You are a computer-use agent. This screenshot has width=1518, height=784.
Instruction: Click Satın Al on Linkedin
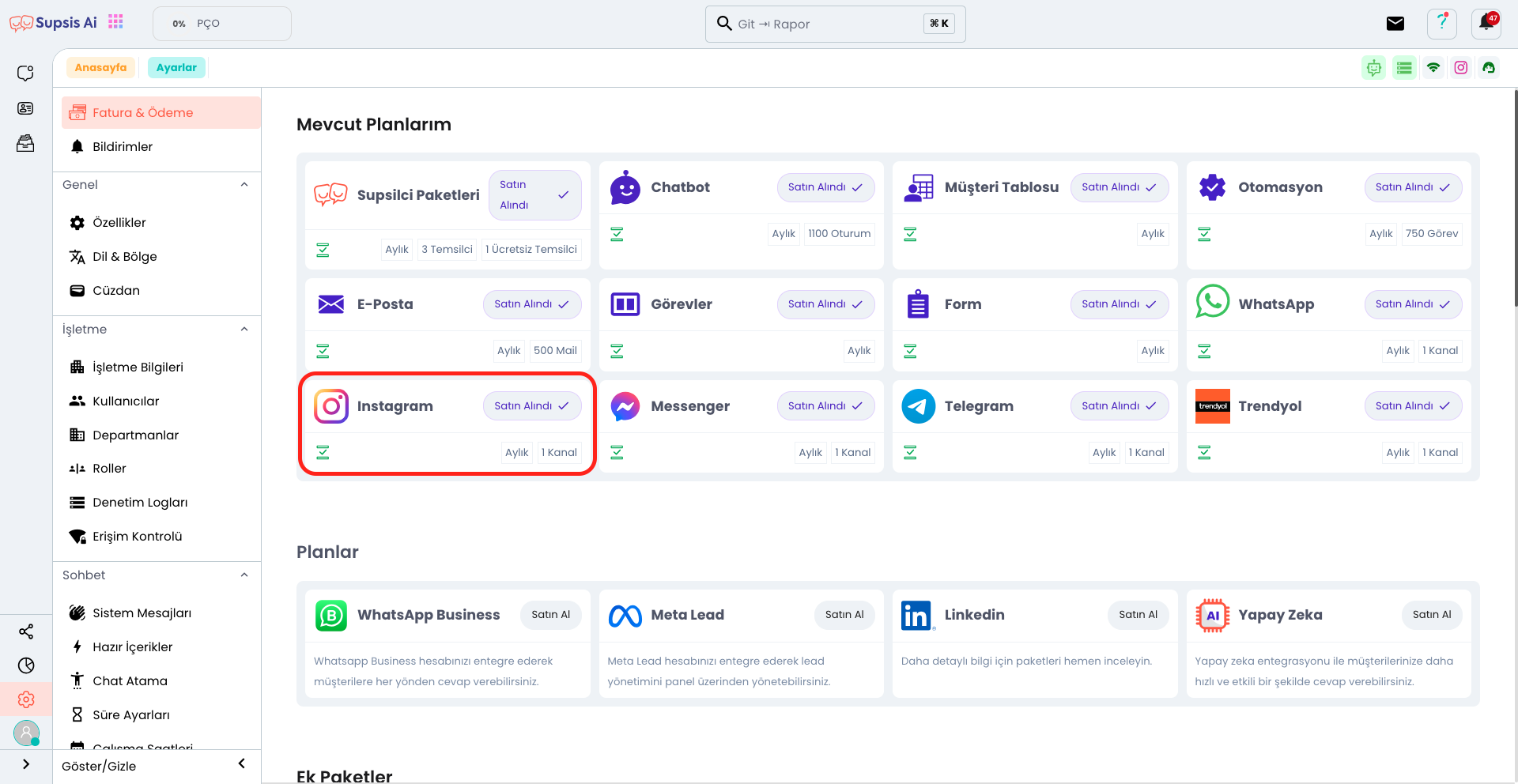tap(1138, 615)
